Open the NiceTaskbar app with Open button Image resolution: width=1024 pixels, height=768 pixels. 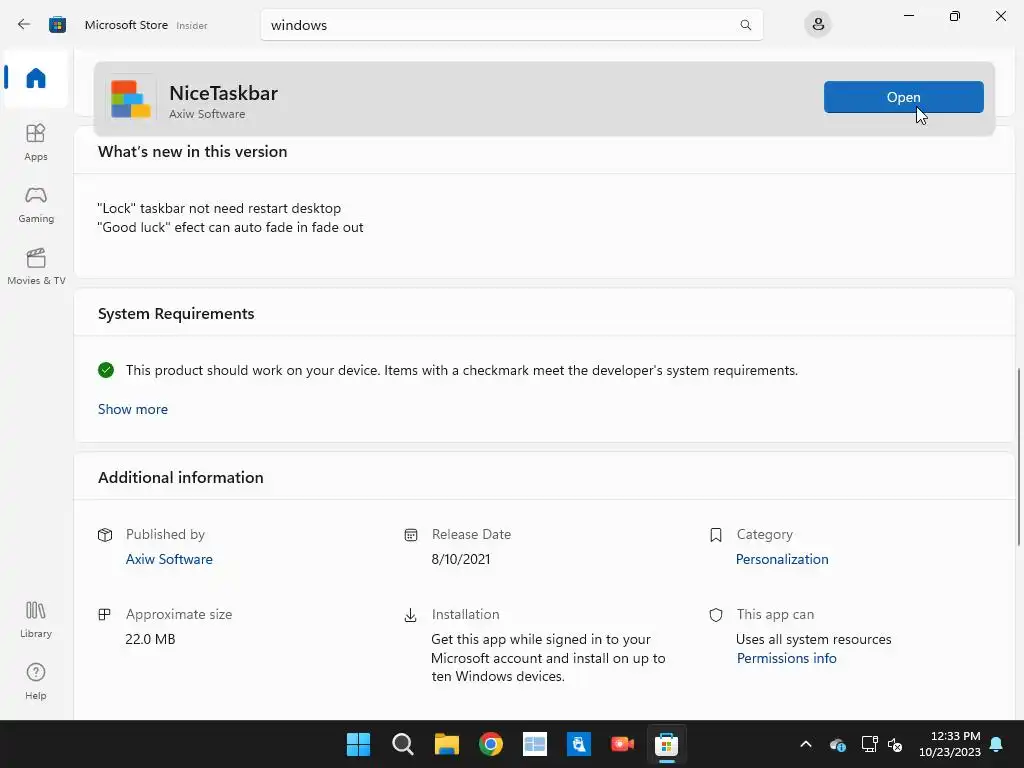903,97
